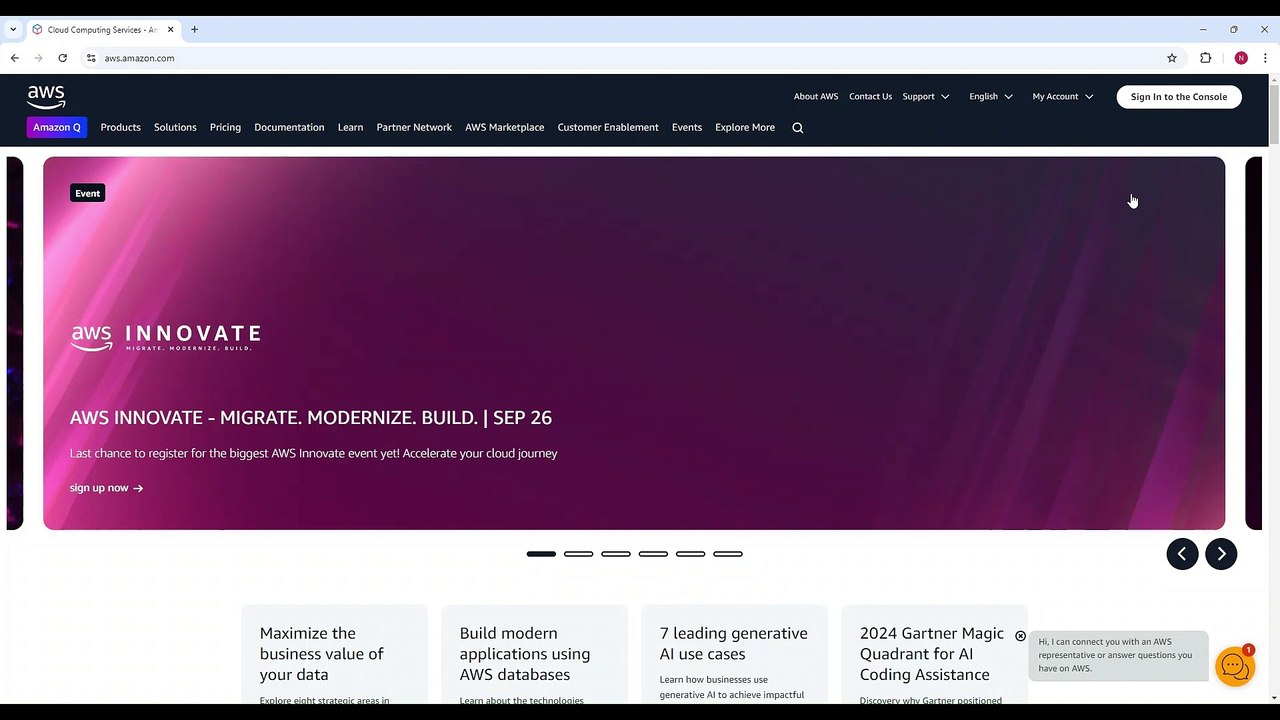The width and height of the screenshot is (1280, 720).
Task: Open the tab search dropdown arrow
Action: [13, 30]
